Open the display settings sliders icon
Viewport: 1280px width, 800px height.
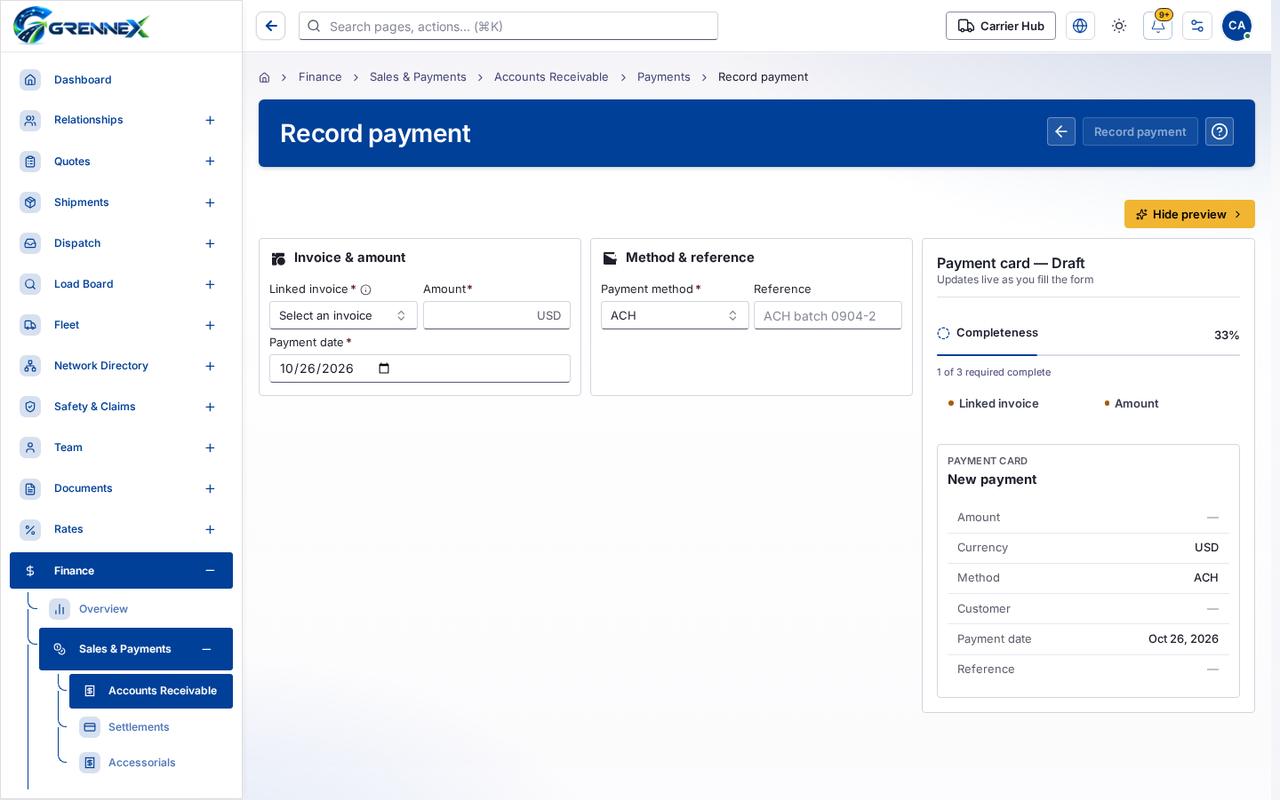coord(1197,26)
